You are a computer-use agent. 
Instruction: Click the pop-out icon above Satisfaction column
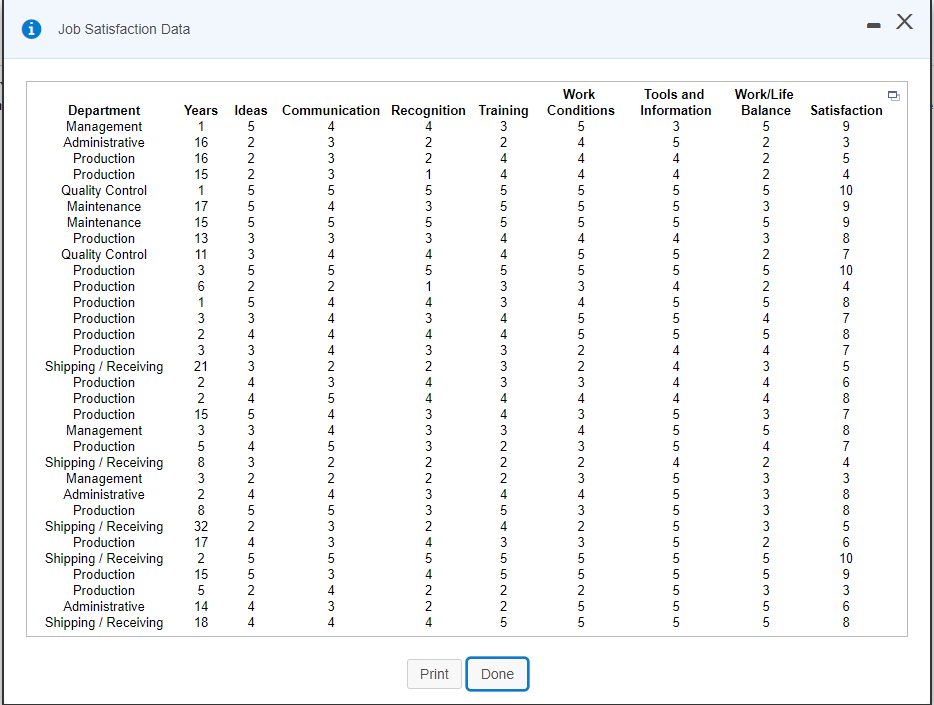pyautogui.click(x=893, y=93)
